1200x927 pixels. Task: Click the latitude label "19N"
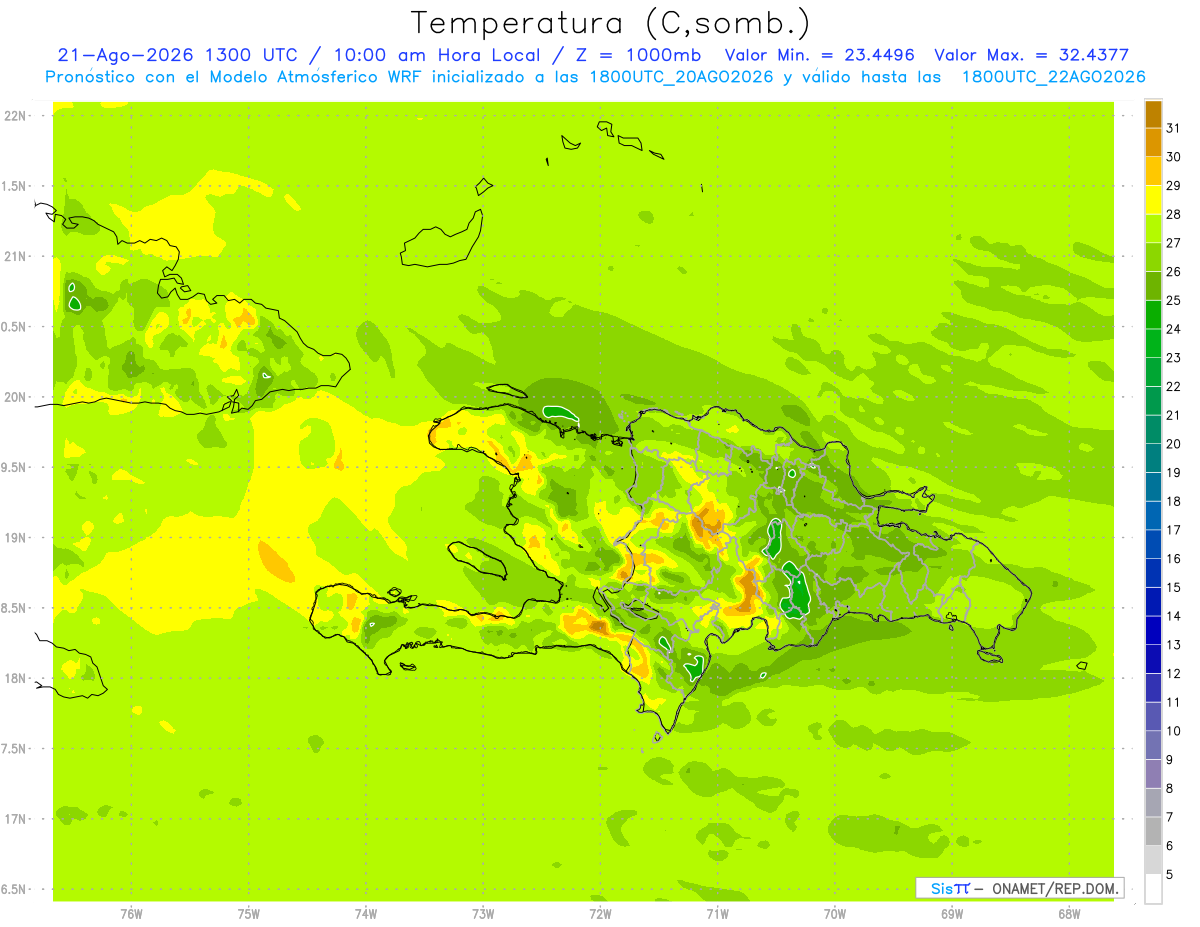(x=16, y=538)
